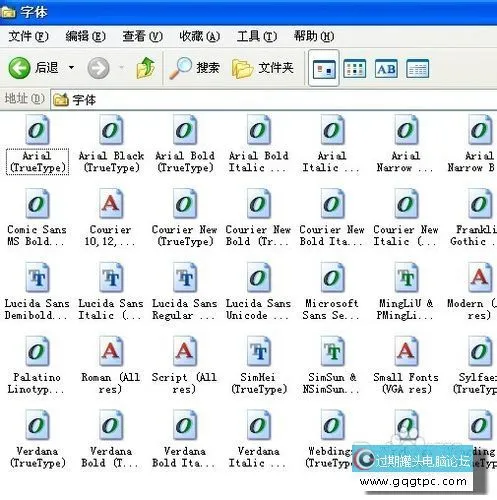Click the 字体 folder icon in title bar
Image resolution: width=497 pixels, height=500 pixels.
pyautogui.click(x=8, y=12)
